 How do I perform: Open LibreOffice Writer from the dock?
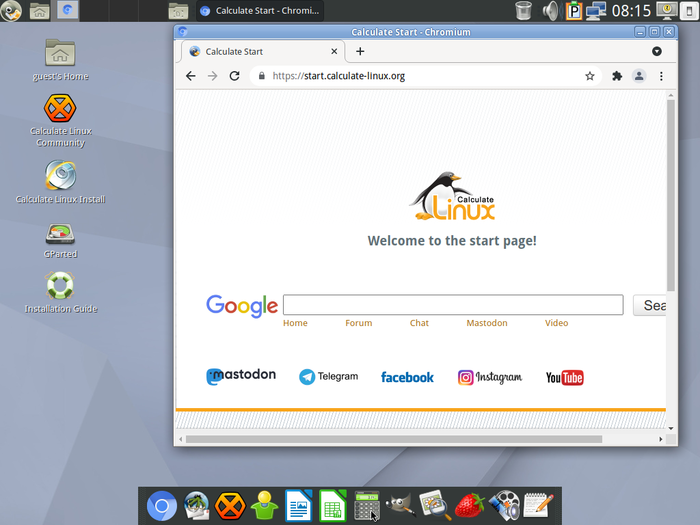pyautogui.click(x=298, y=505)
